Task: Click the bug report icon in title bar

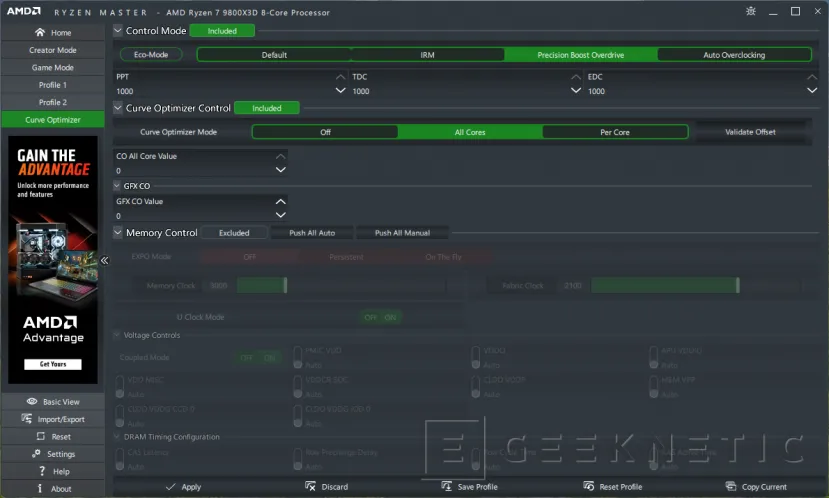Action: coord(751,11)
